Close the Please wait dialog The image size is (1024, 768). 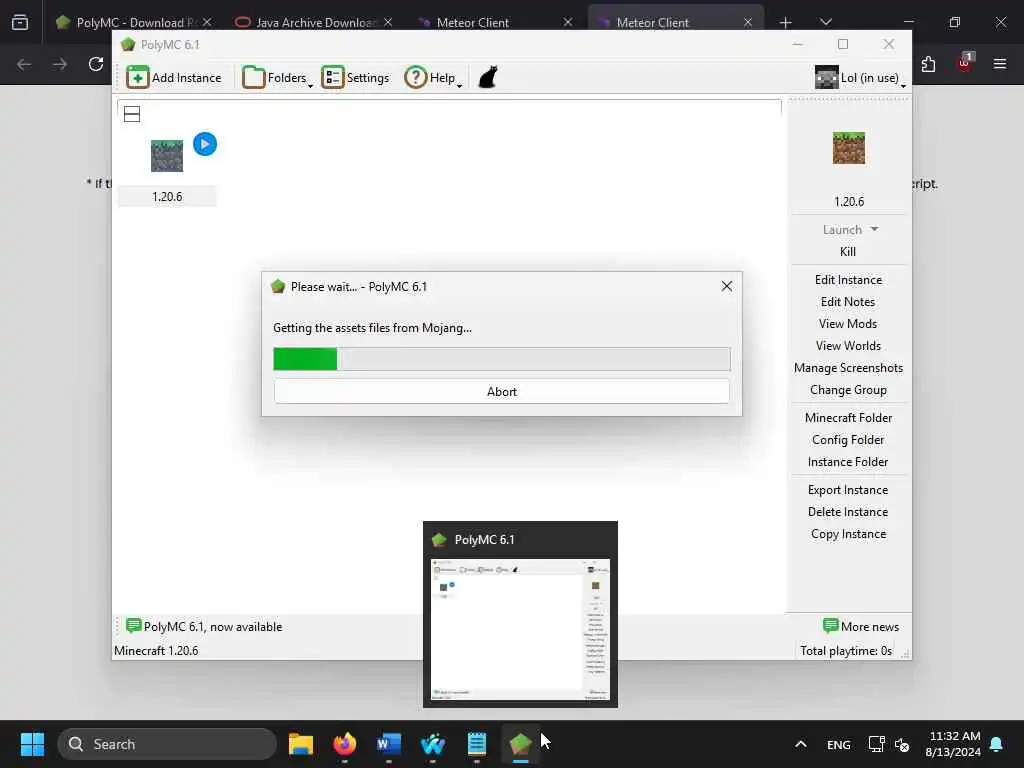(x=727, y=287)
